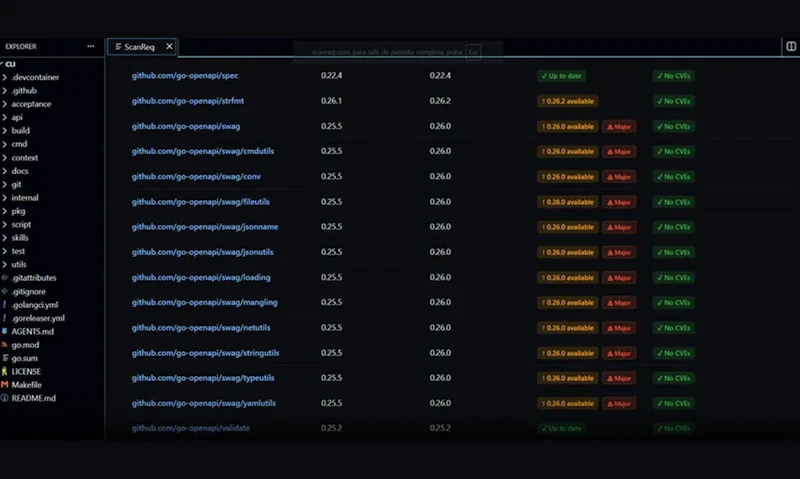Click the Major badge in swag/jsonname row
This screenshot has width=800, height=479.
[x=619, y=228]
